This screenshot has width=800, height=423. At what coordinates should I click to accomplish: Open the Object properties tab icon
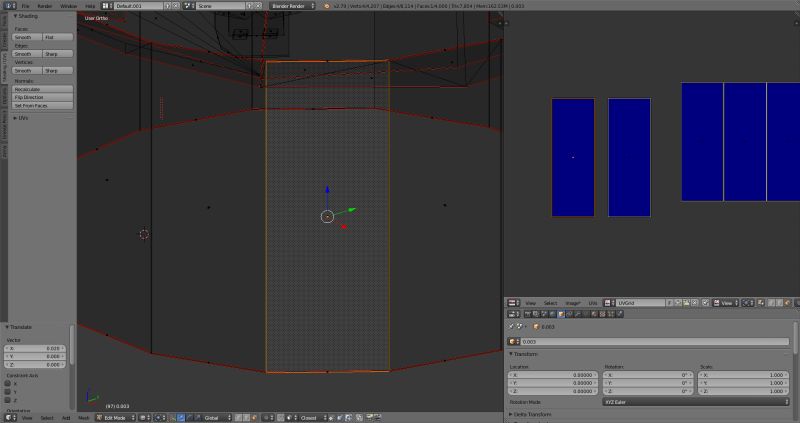tap(561, 314)
